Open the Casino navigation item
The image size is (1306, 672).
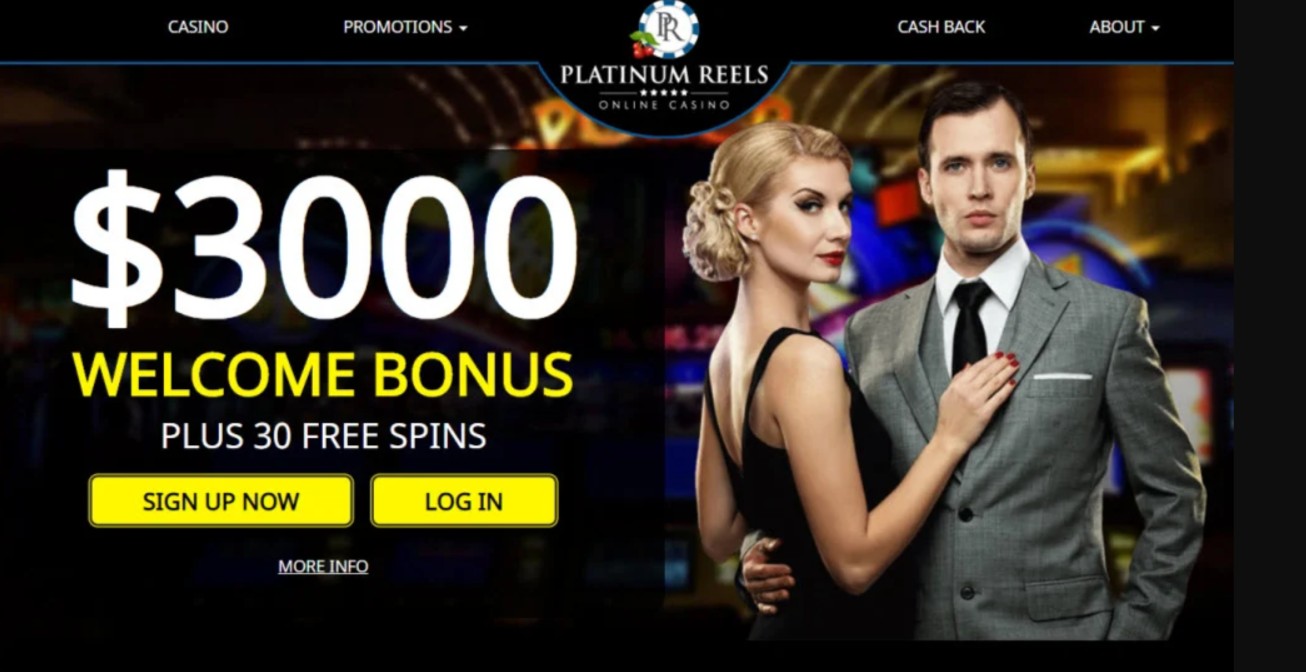[x=198, y=27]
